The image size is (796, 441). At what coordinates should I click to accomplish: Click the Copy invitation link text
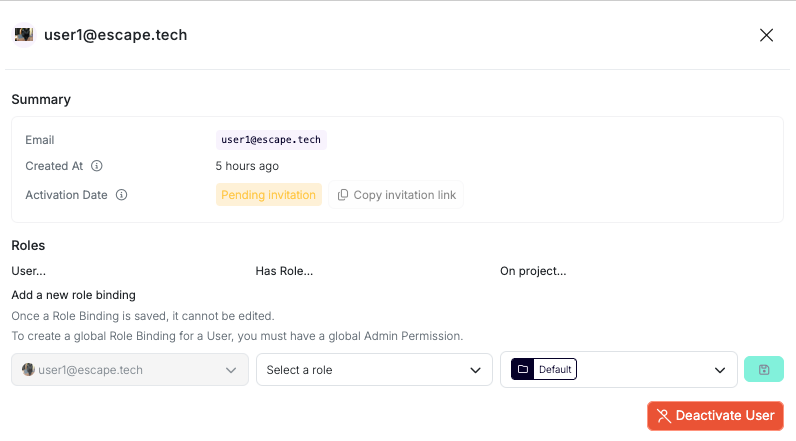point(404,195)
